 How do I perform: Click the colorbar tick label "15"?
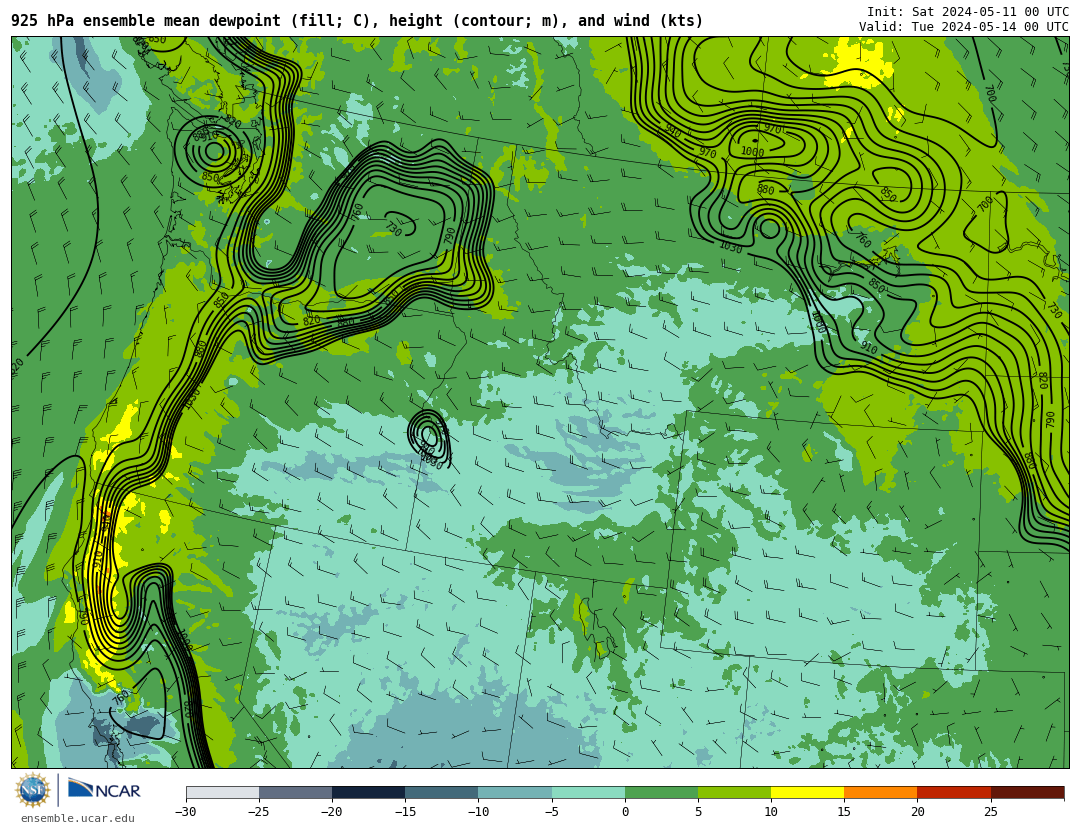click(x=844, y=812)
